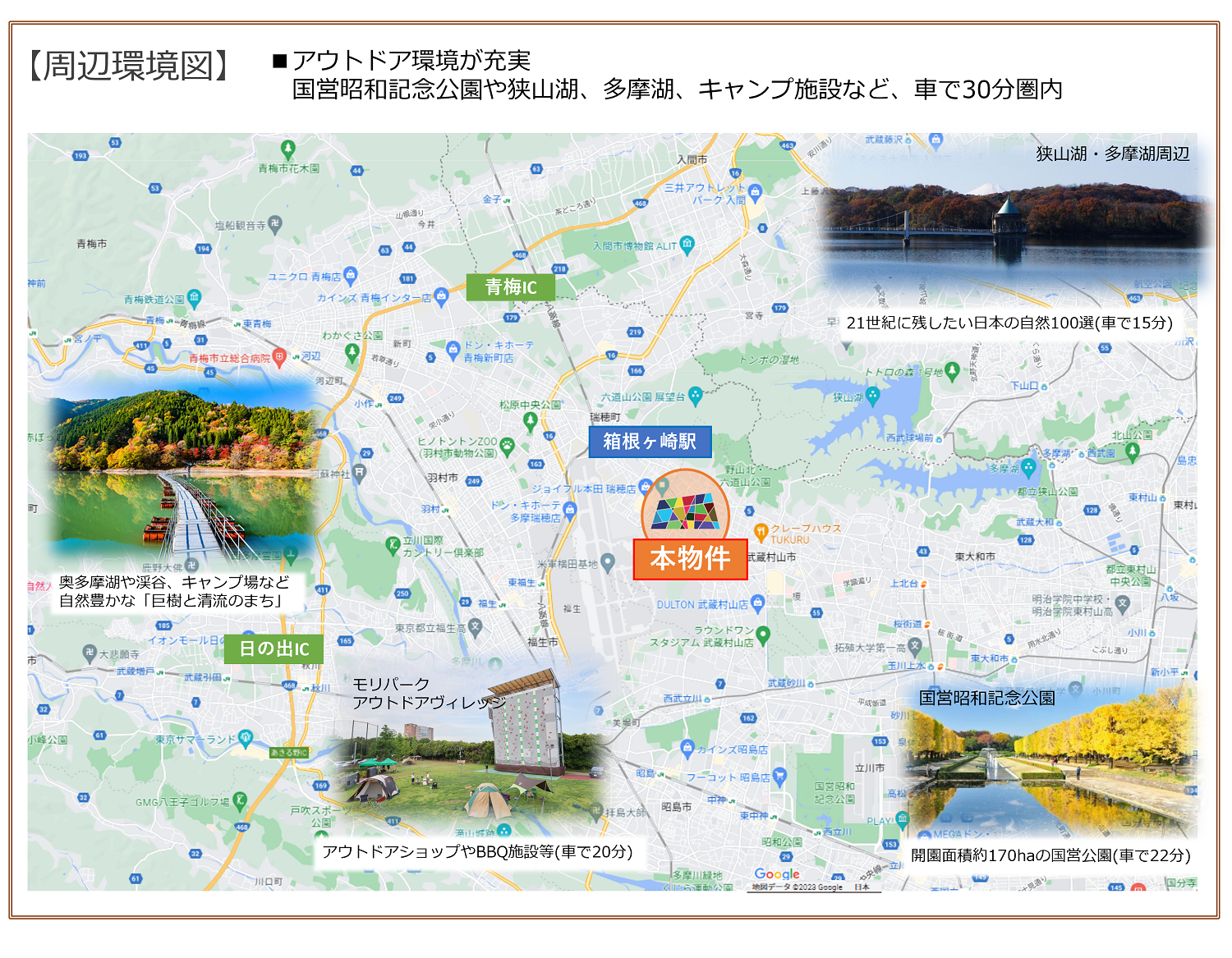Image resolution: width=1232 pixels, height=958 pixels.
Task: Click the 青梅市花木園 park pin
Action: (x=287, y=149)
